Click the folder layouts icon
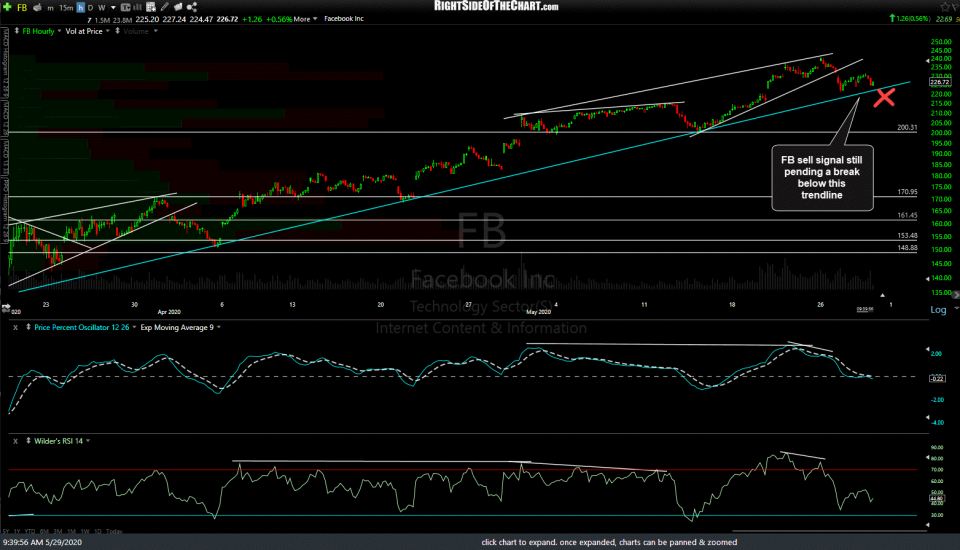The width and height of the screenshot is (960, 550). coord(178,7)
